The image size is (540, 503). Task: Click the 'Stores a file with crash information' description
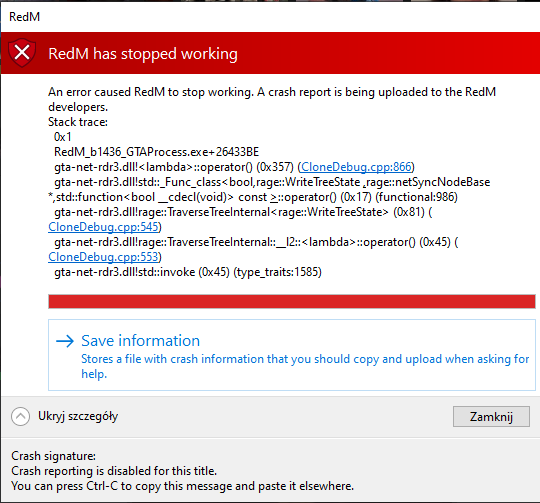(x=305, y=366)
